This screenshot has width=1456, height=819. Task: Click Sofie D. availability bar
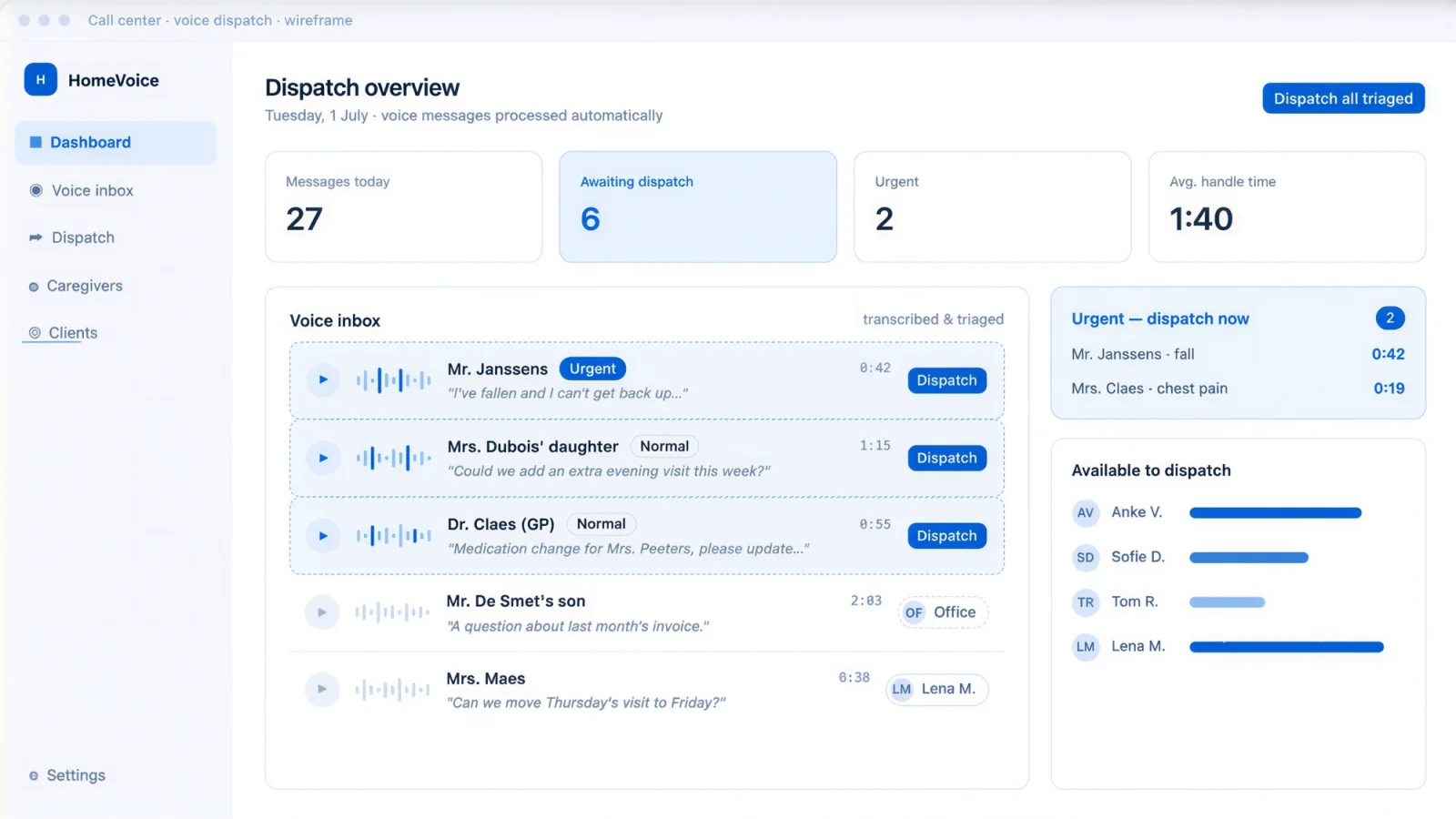point(1249,558)
